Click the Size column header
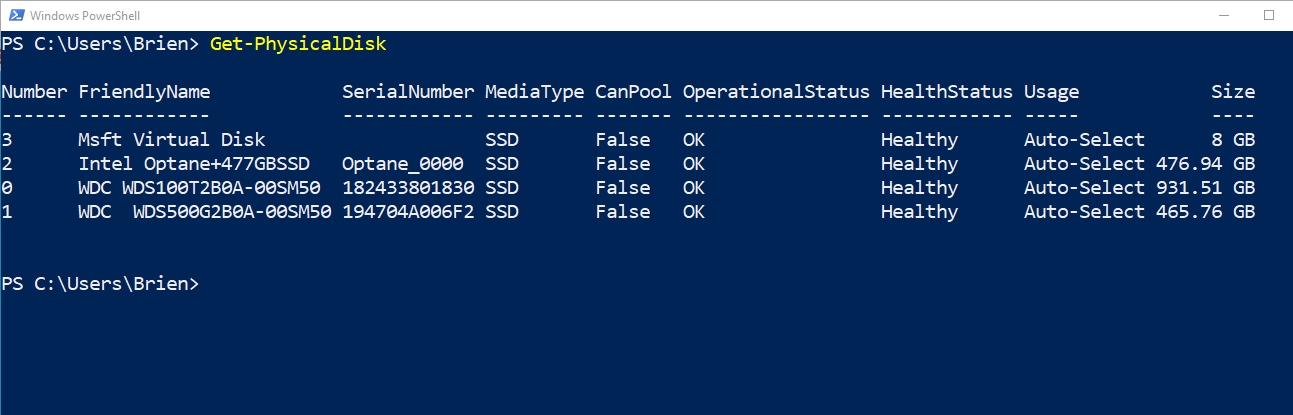 tap(1233, 92)
